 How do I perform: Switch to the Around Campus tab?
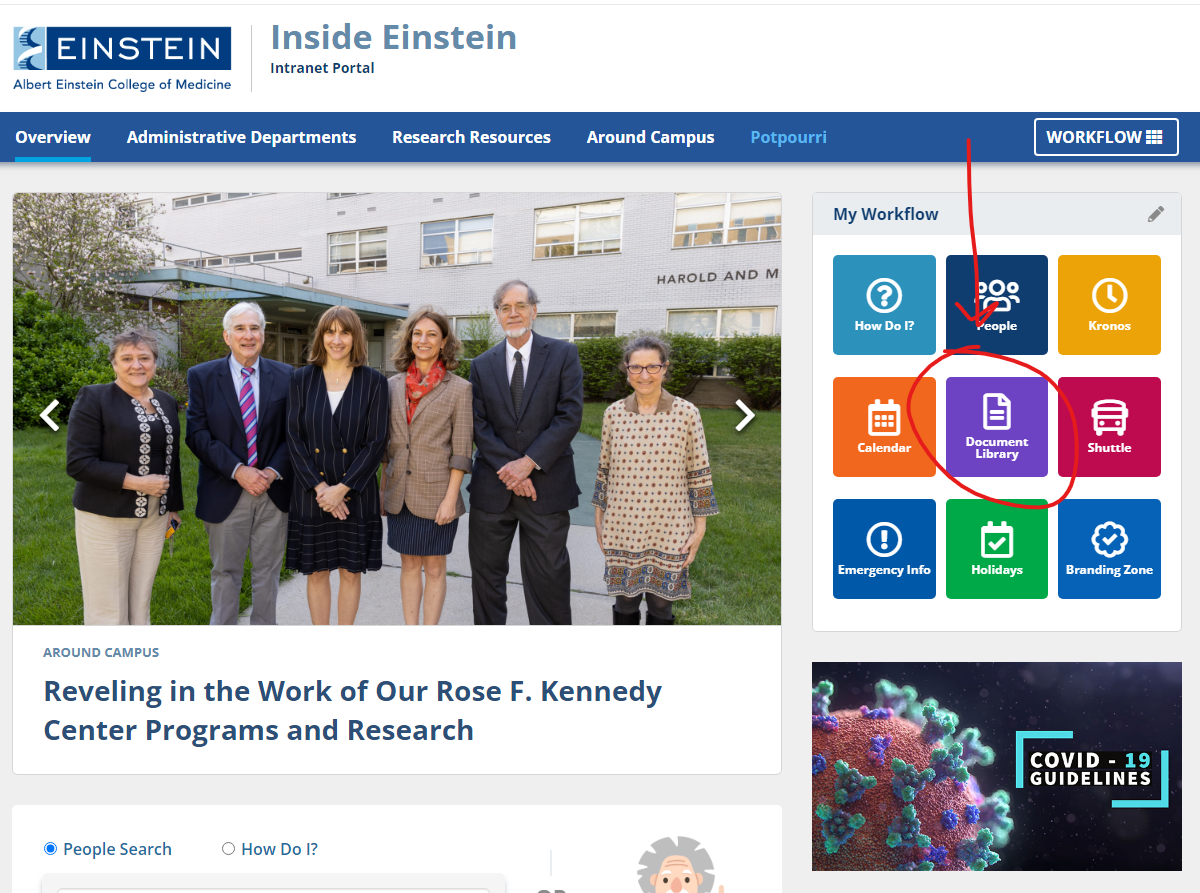(650, 136)
